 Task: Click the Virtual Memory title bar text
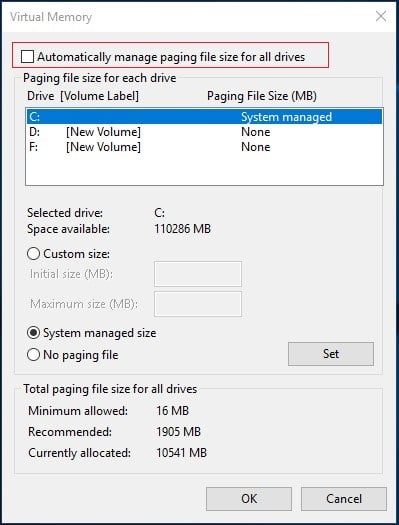pyautogui.click(x=51, y=17)
